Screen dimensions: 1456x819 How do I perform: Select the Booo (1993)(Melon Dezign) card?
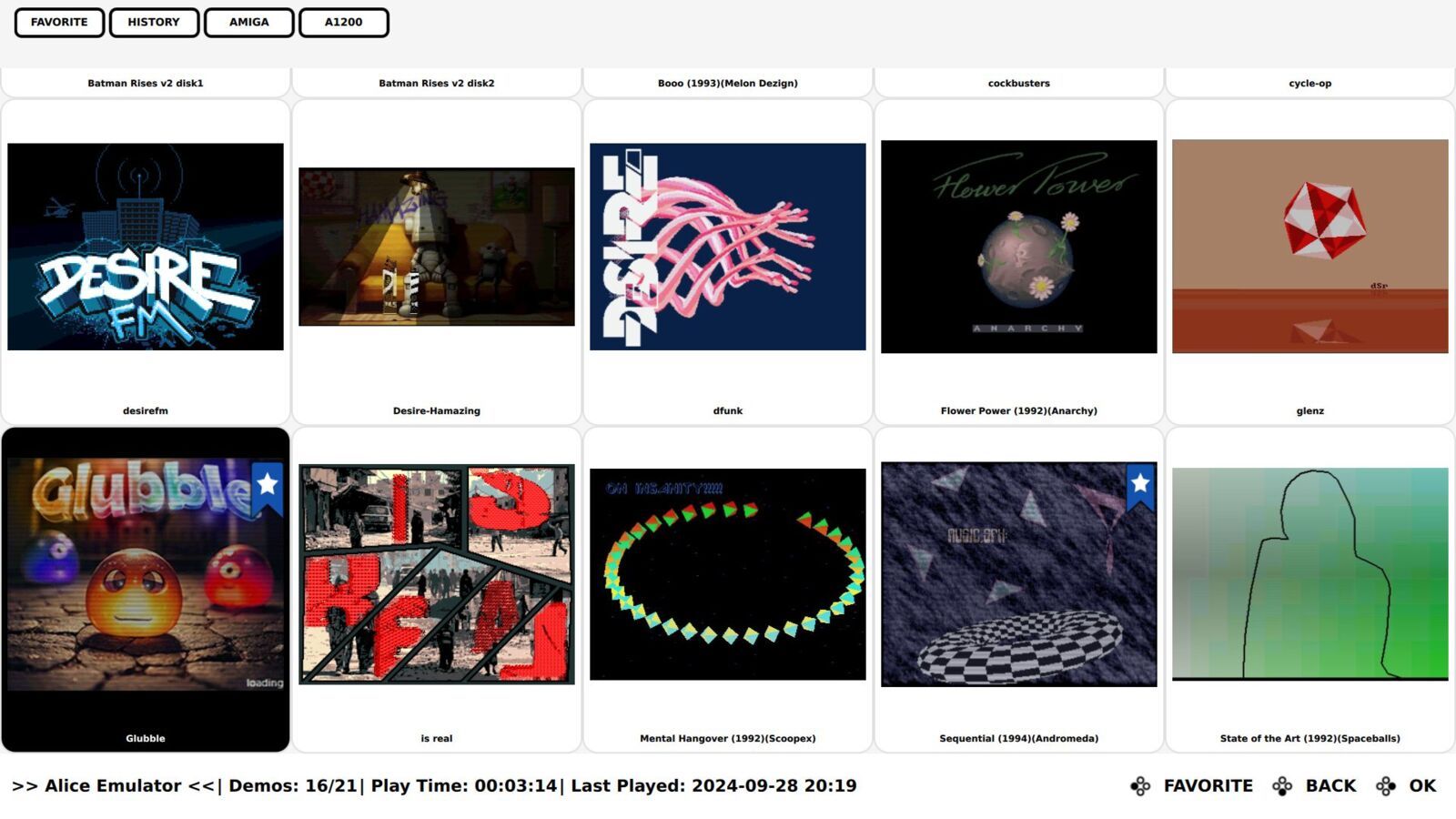tap(728, 83)
